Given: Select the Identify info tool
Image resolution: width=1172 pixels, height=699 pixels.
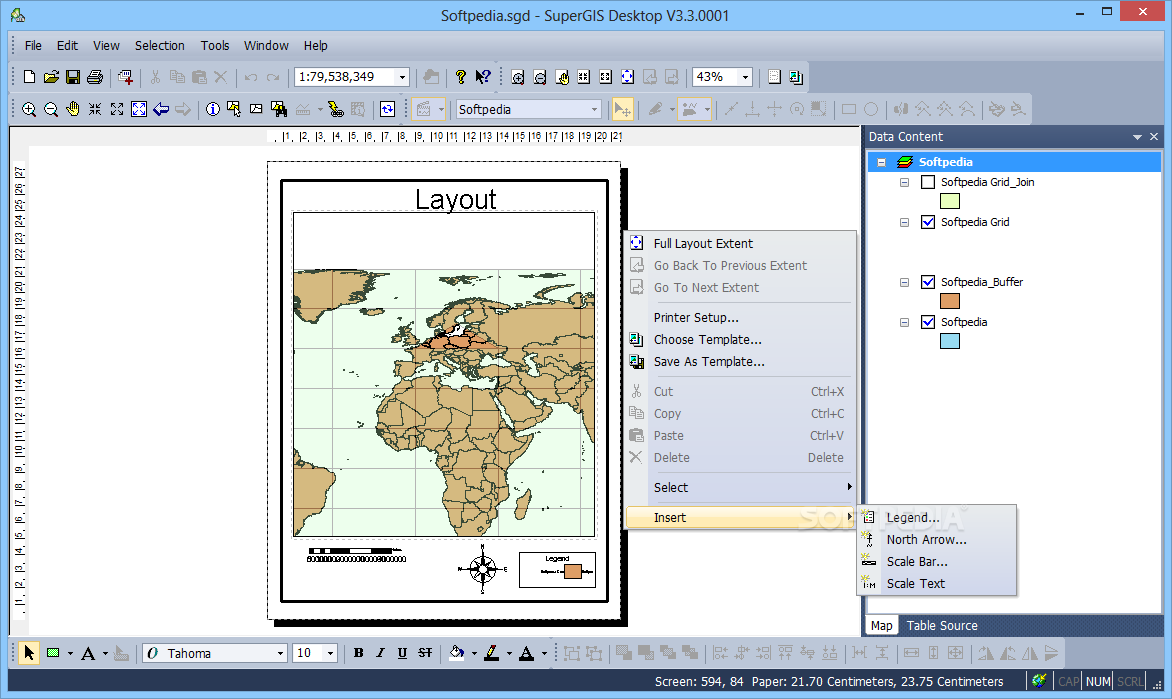Looking at the screenshot, I should tap(213, 109).
